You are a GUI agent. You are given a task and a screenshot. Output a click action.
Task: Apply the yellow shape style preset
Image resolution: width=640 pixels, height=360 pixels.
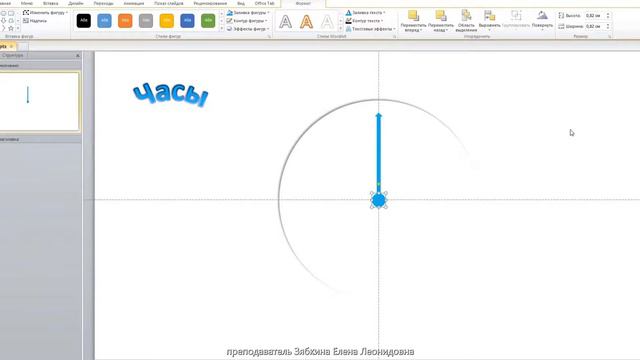click(167, 20)
